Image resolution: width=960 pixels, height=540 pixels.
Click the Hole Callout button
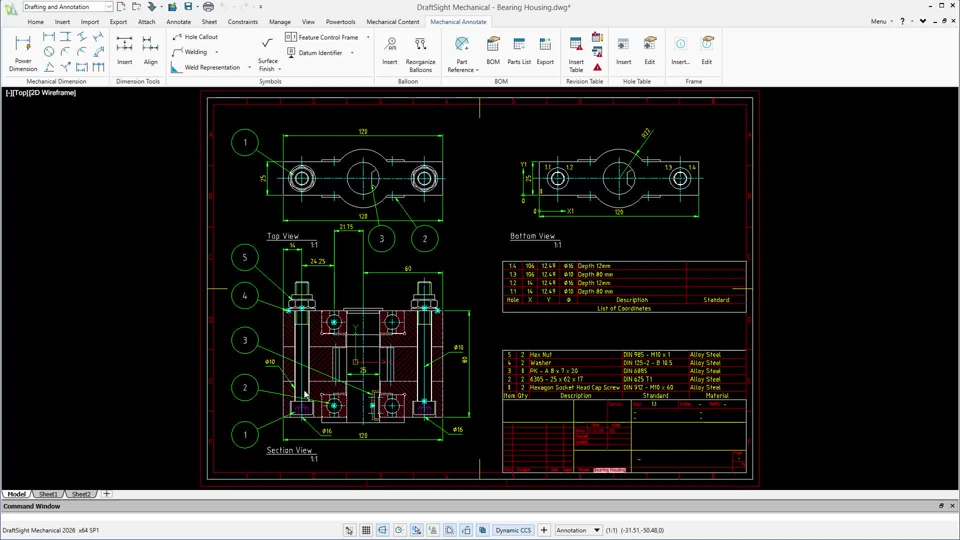coord(195,37)
